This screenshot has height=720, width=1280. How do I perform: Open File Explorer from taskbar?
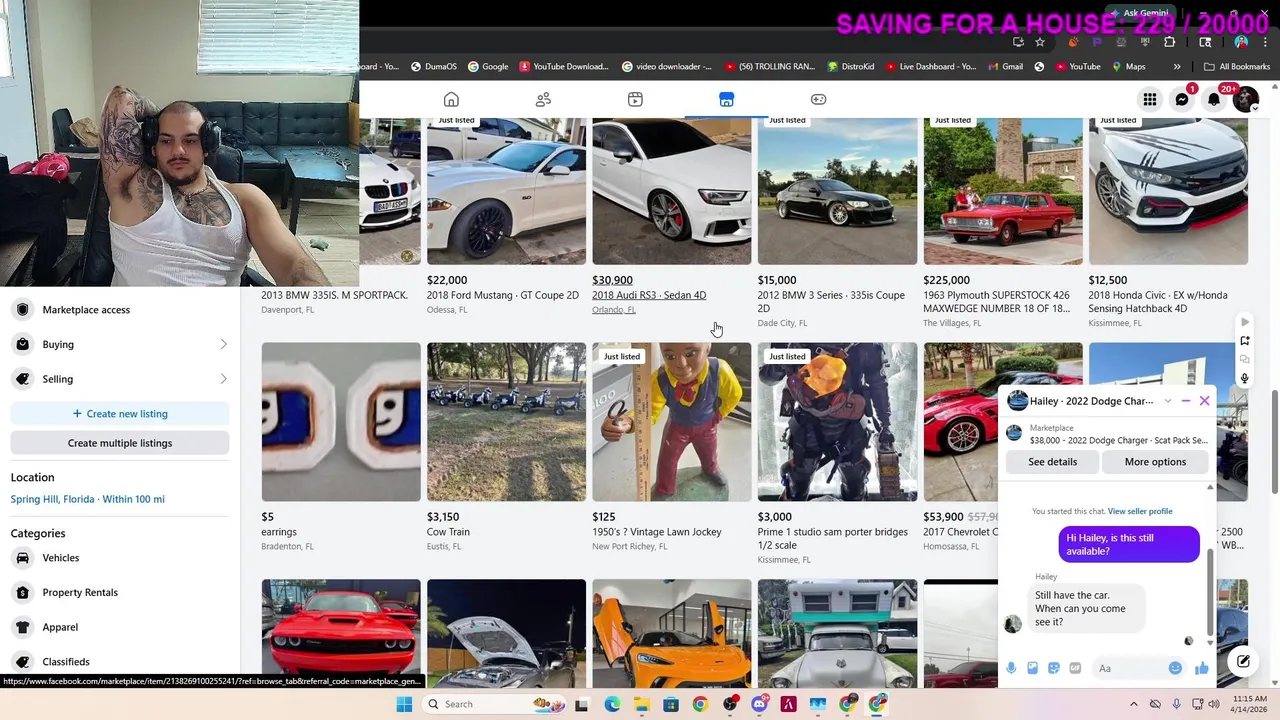click(641, 704)
